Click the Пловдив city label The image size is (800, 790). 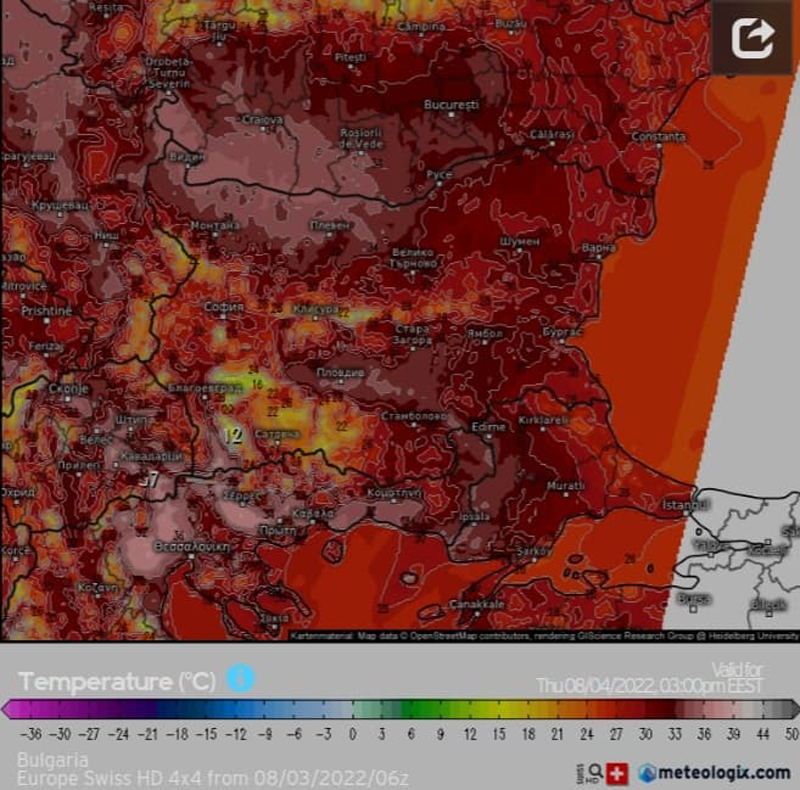click(x=341, y=373)
